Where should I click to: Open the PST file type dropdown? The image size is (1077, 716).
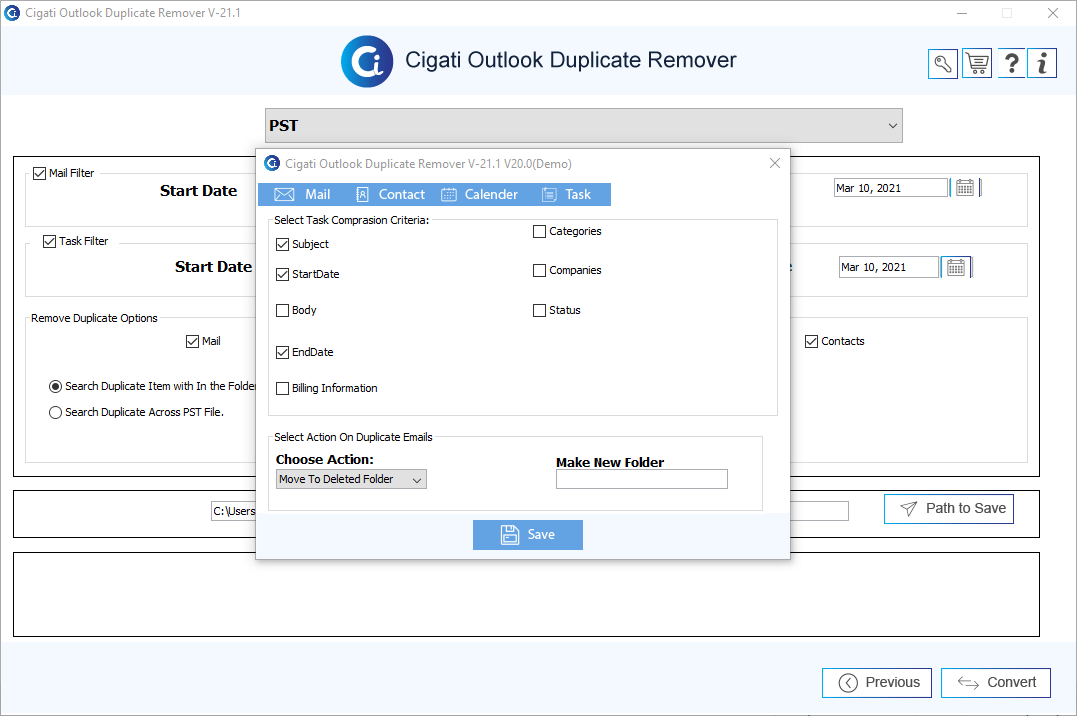tap(584, 126)
